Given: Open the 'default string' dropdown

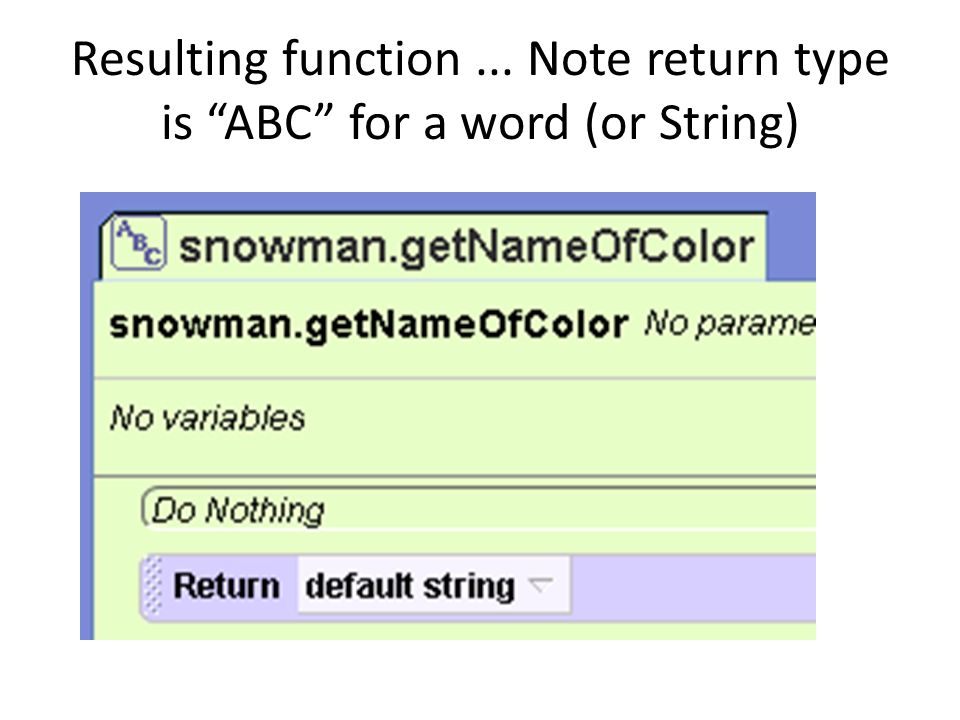Looking at the screenshot, I should coord(433,585).
